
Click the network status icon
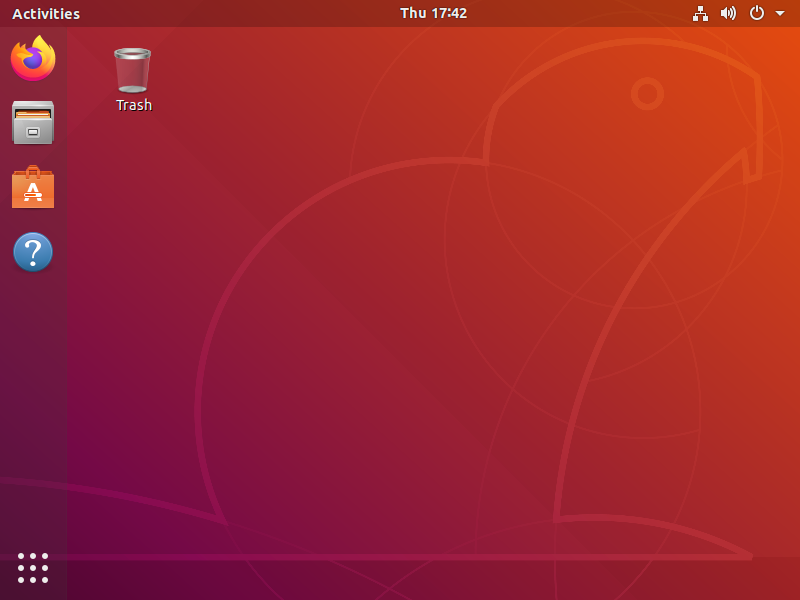click(x=700, y=13)
